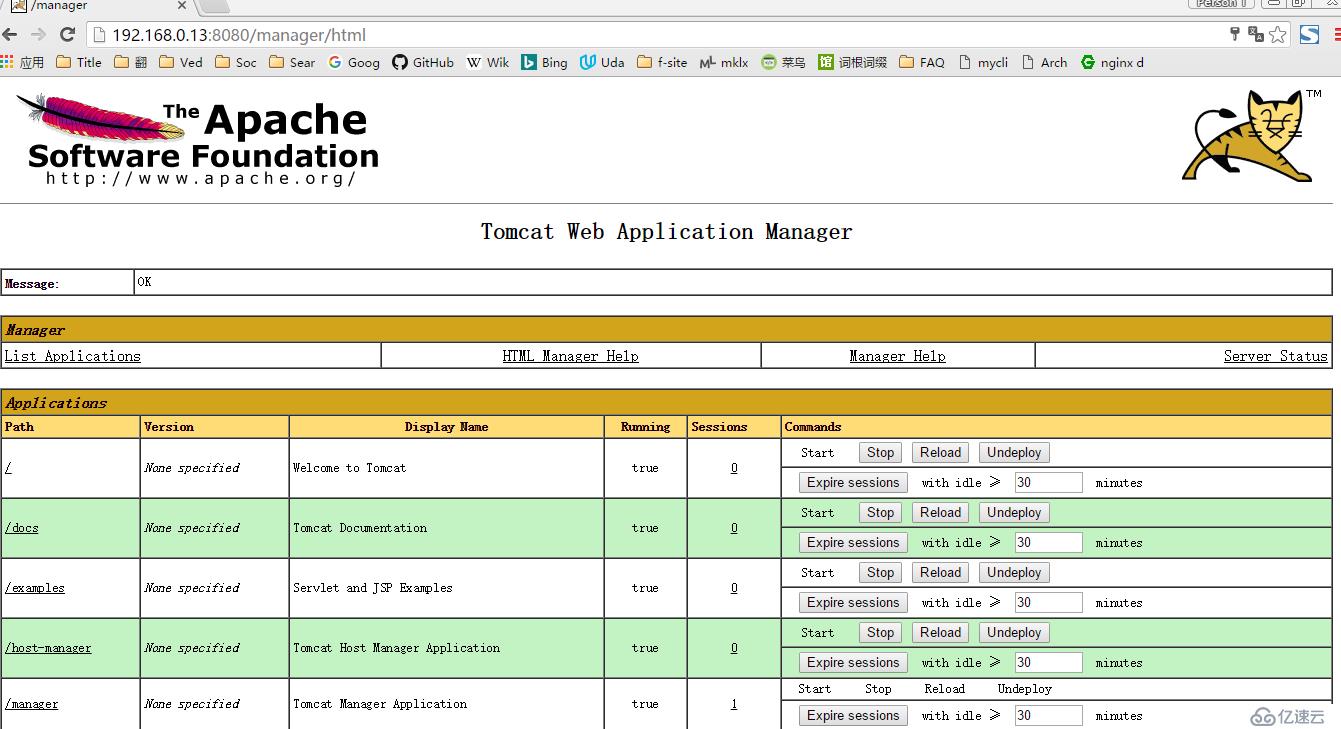Viewport: 1341px width, 729px height.
Task: Click the translate page icon
Action: tap(1256, 35)
